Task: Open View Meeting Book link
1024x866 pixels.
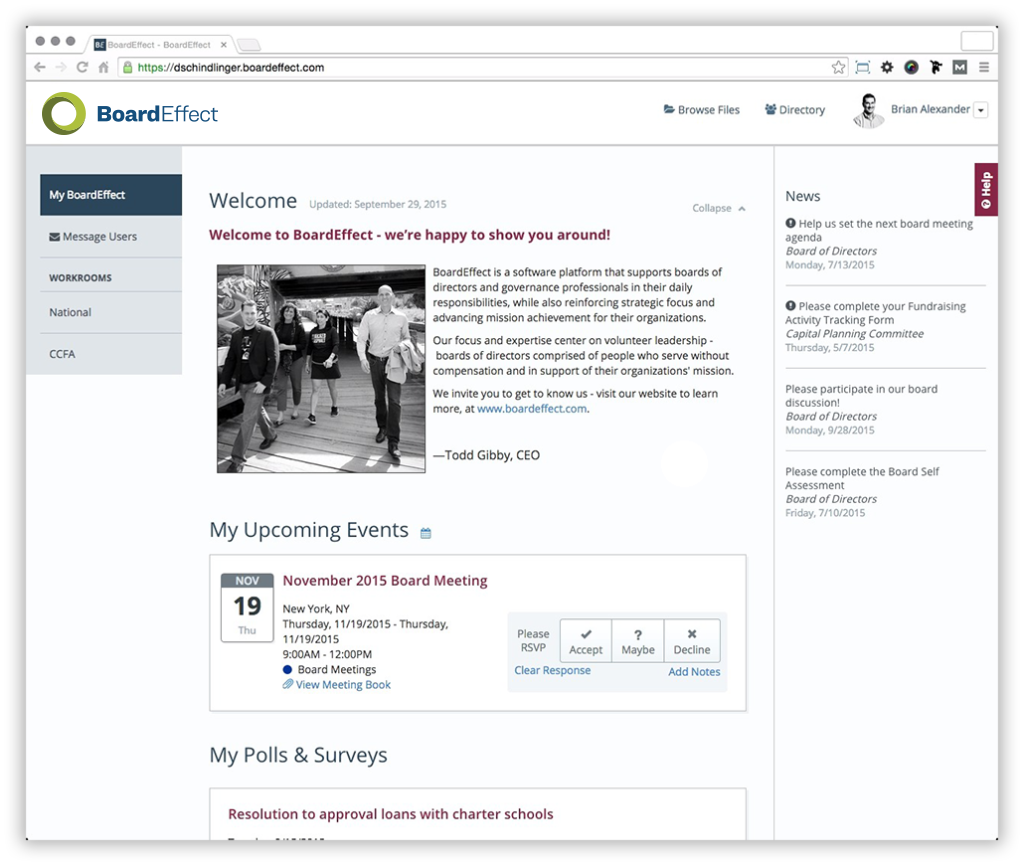Action: [342, 685]
